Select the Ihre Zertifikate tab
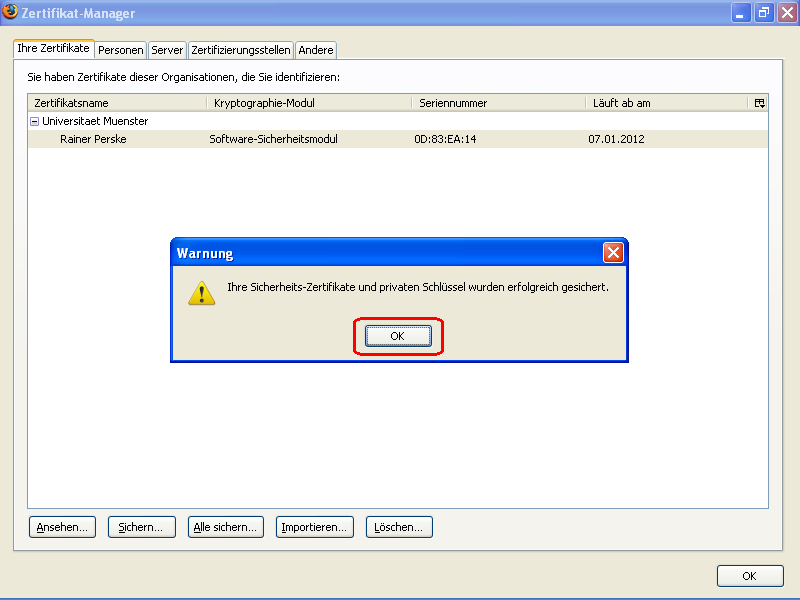 53,47
